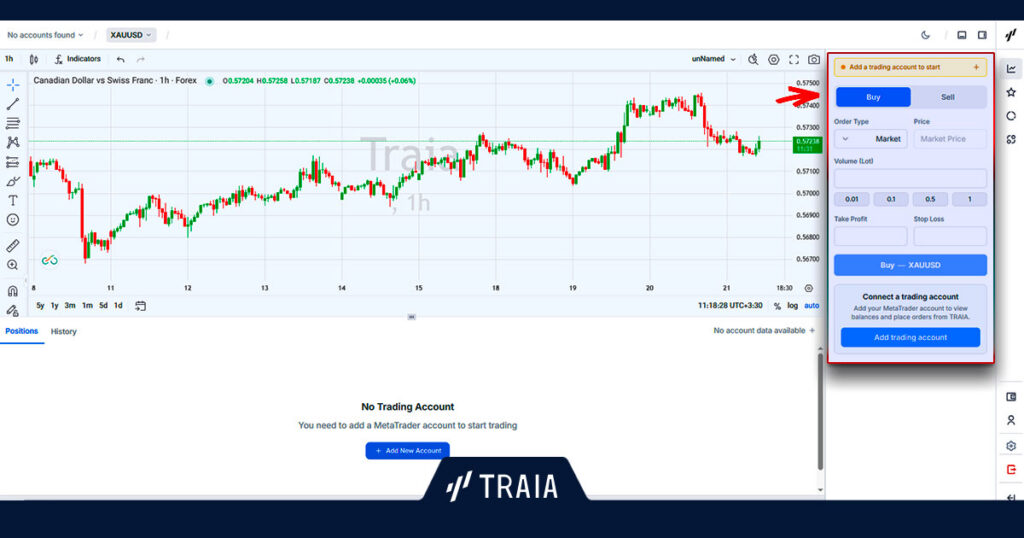The image size is (1024, 538).
Task: Set volume preset to 0.01
Action: coord(852,199)
